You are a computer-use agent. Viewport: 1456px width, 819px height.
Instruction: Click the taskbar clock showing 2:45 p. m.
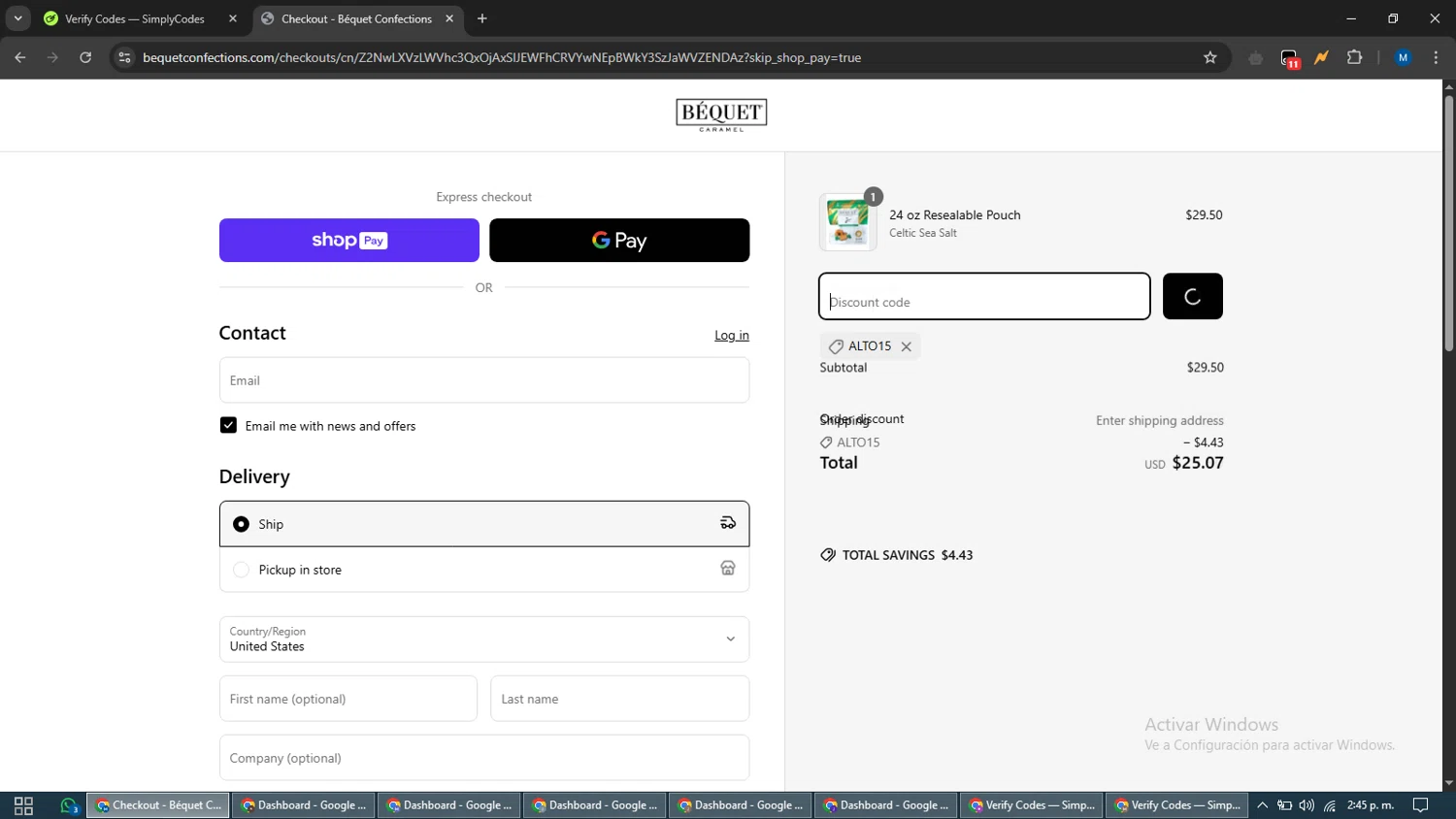coord(1371,805)
